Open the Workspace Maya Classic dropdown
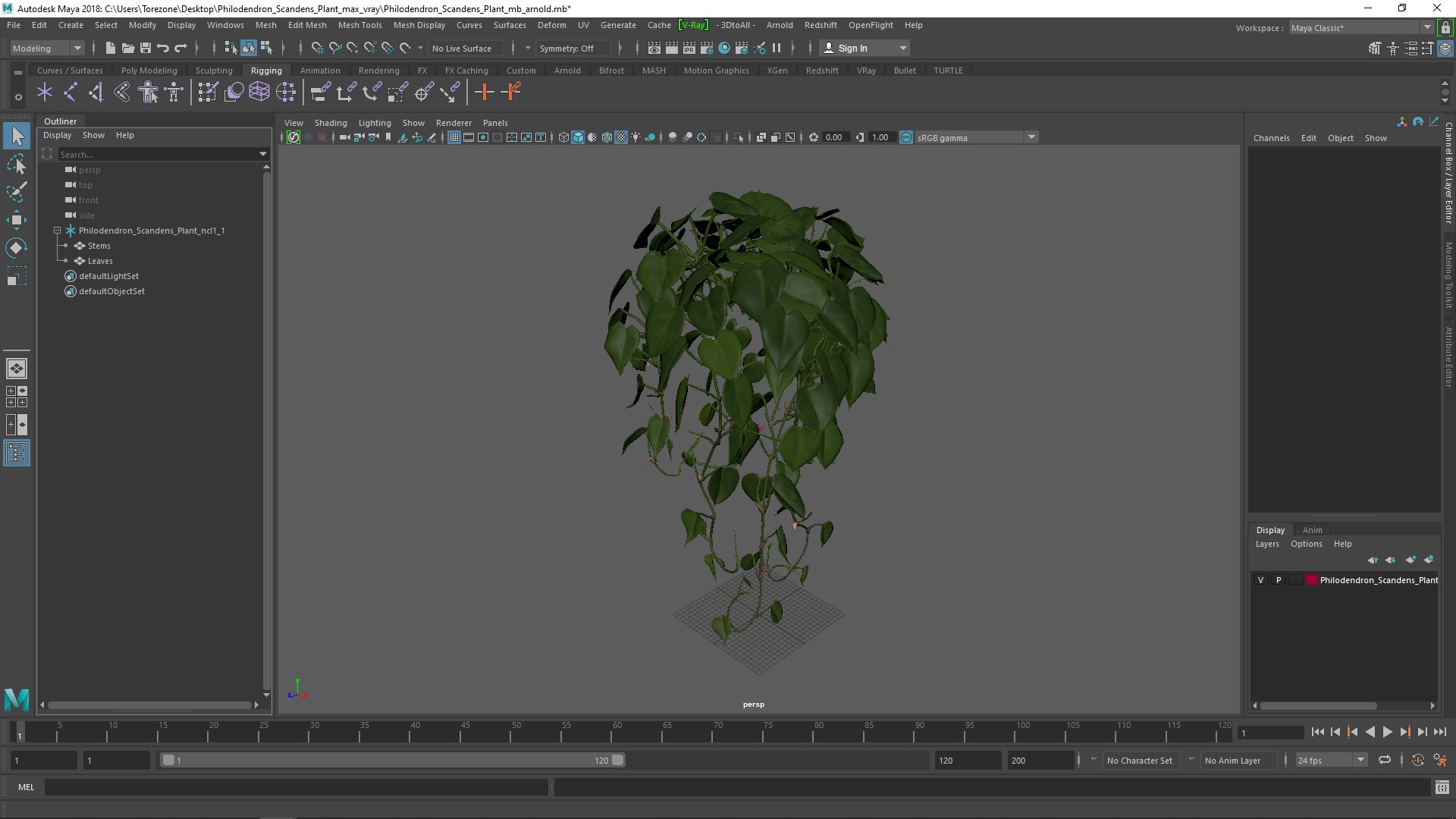Screen dimensions: 1456x819 1360,28
